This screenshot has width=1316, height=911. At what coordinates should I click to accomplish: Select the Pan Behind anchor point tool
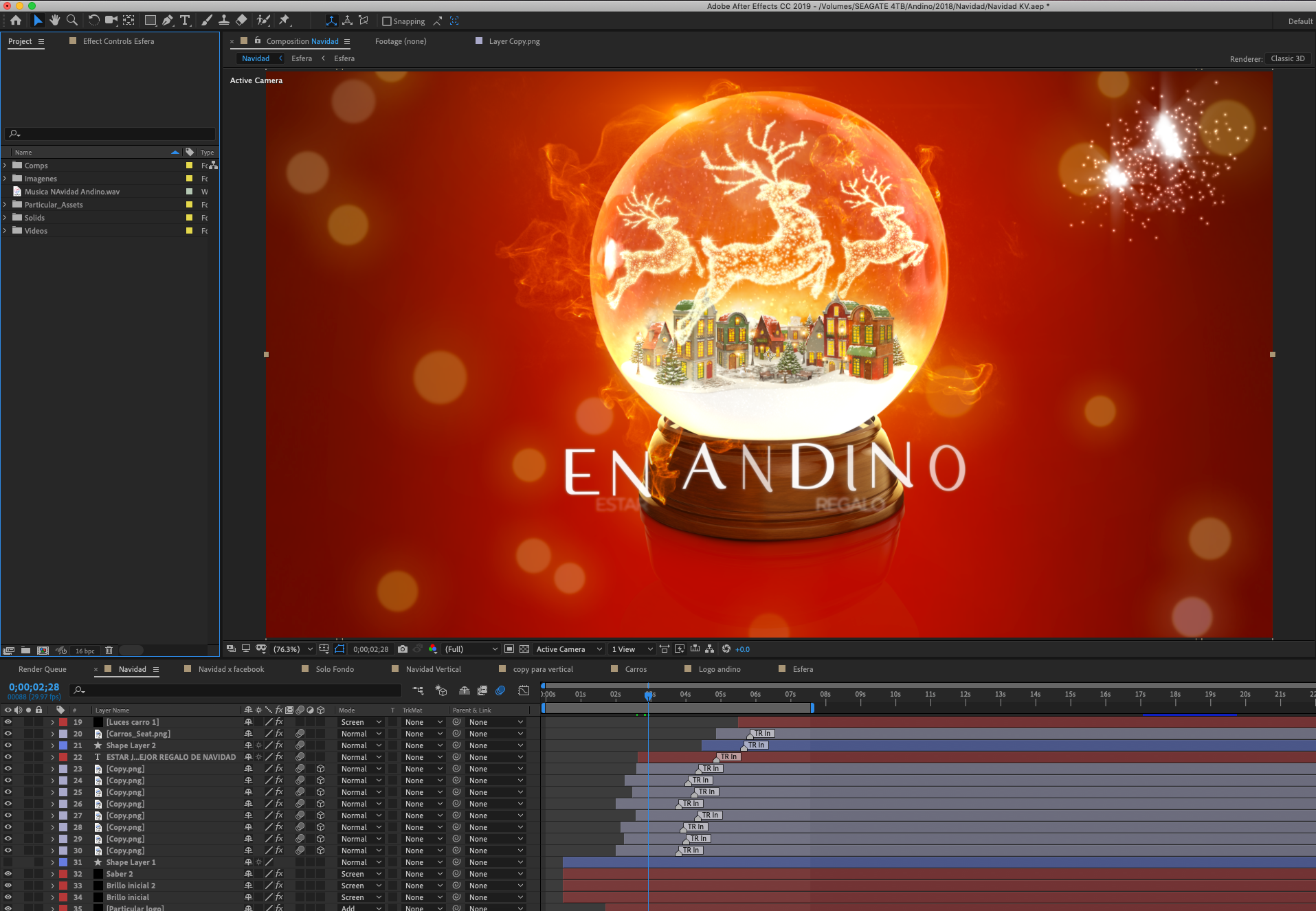point(129,21)
